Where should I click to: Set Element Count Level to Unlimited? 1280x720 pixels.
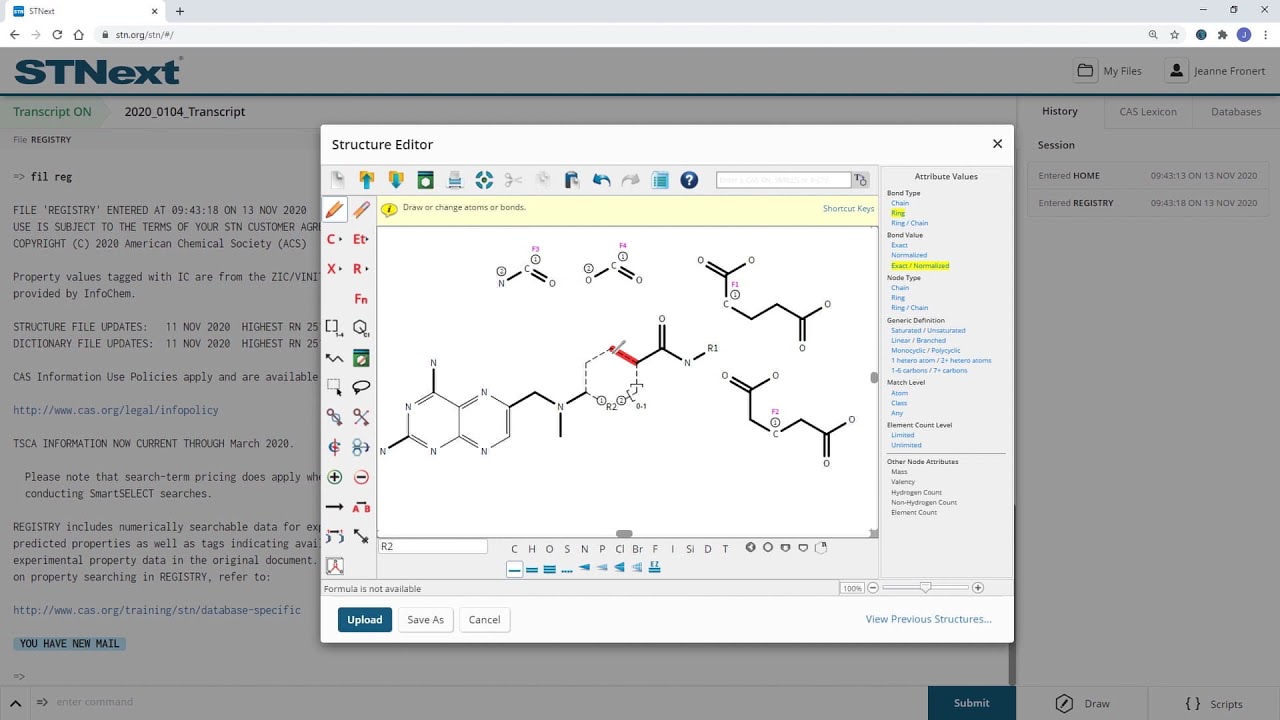point(906,445)
